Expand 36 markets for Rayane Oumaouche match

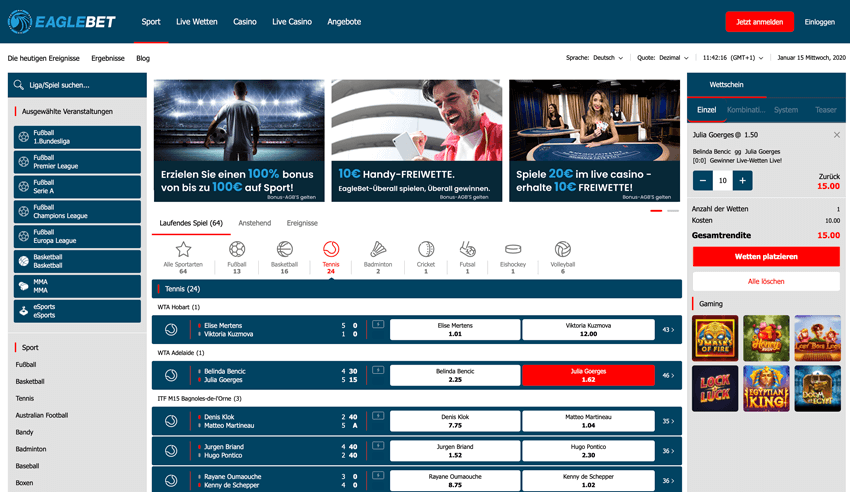coord(668,481)
